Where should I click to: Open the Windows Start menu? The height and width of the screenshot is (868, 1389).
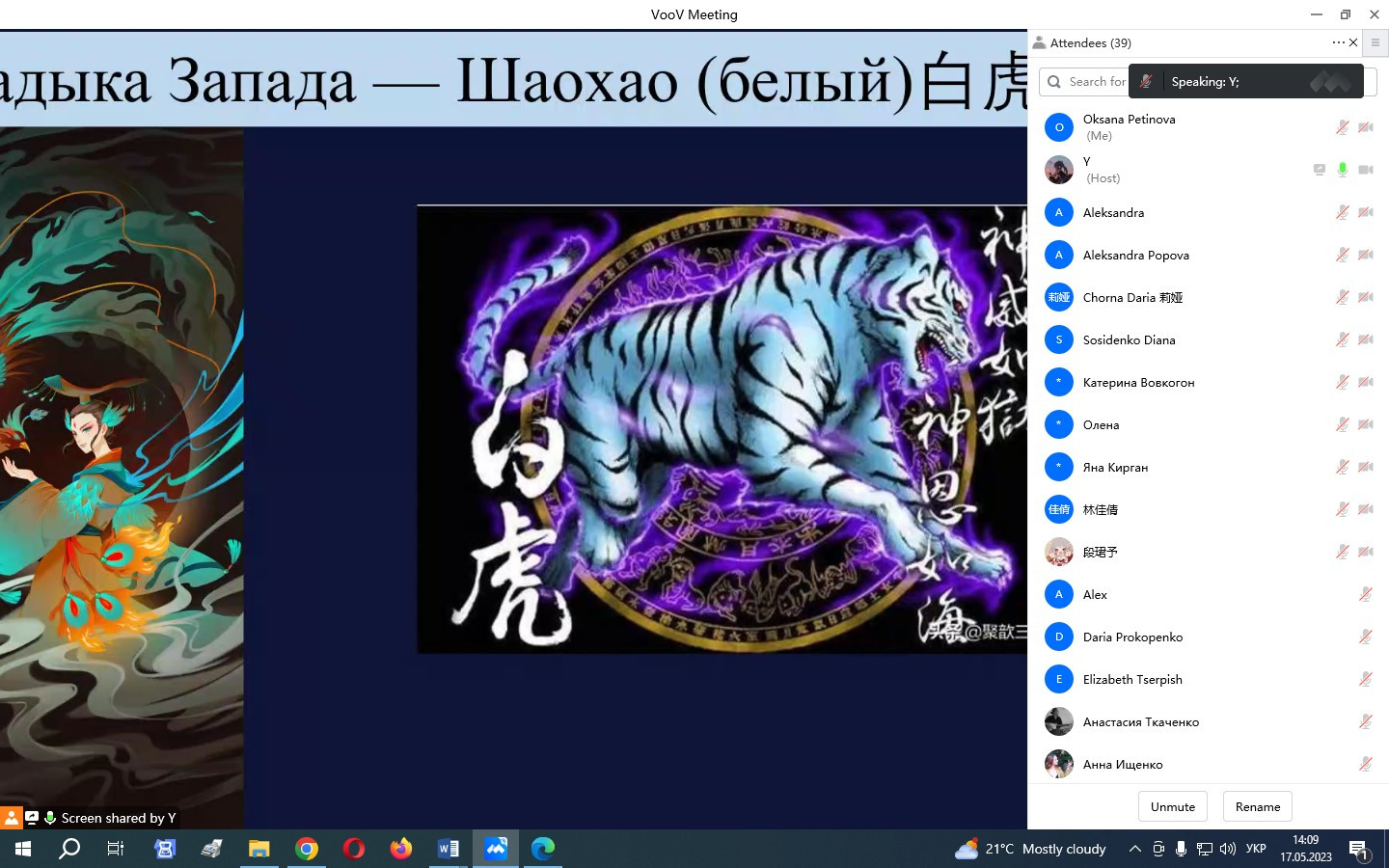coord(23,849)
